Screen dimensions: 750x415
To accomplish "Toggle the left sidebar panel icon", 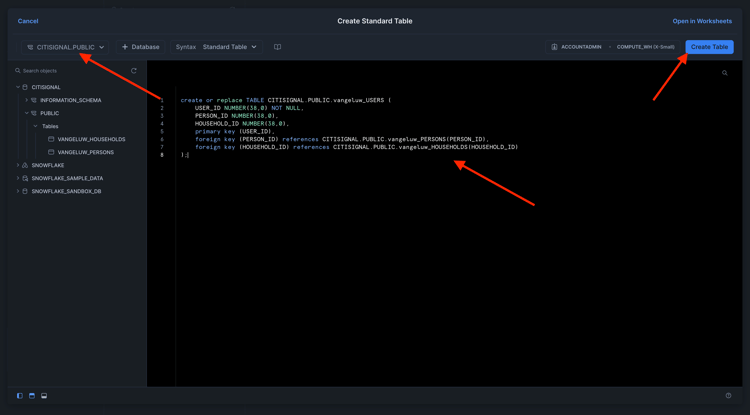I will tap(20, 396).
